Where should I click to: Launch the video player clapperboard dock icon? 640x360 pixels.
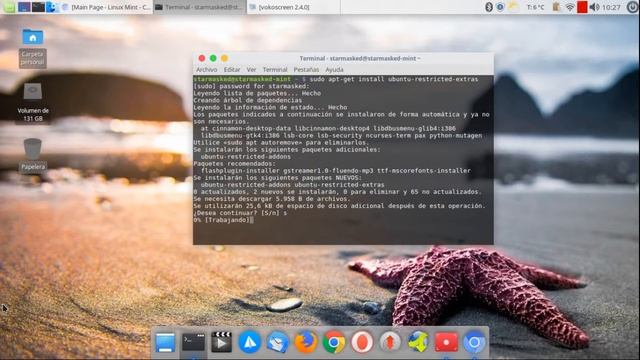tap(221, 342)
